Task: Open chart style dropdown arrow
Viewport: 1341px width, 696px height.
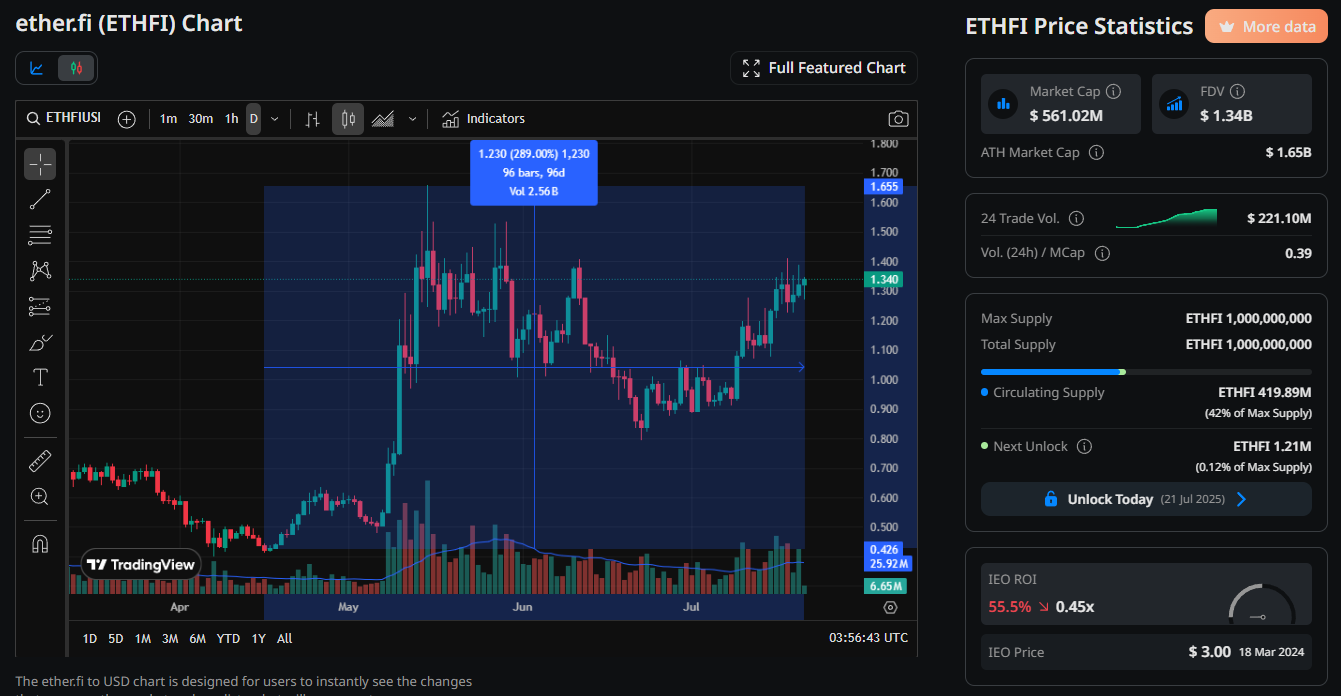Action: [x=412, y=119]
